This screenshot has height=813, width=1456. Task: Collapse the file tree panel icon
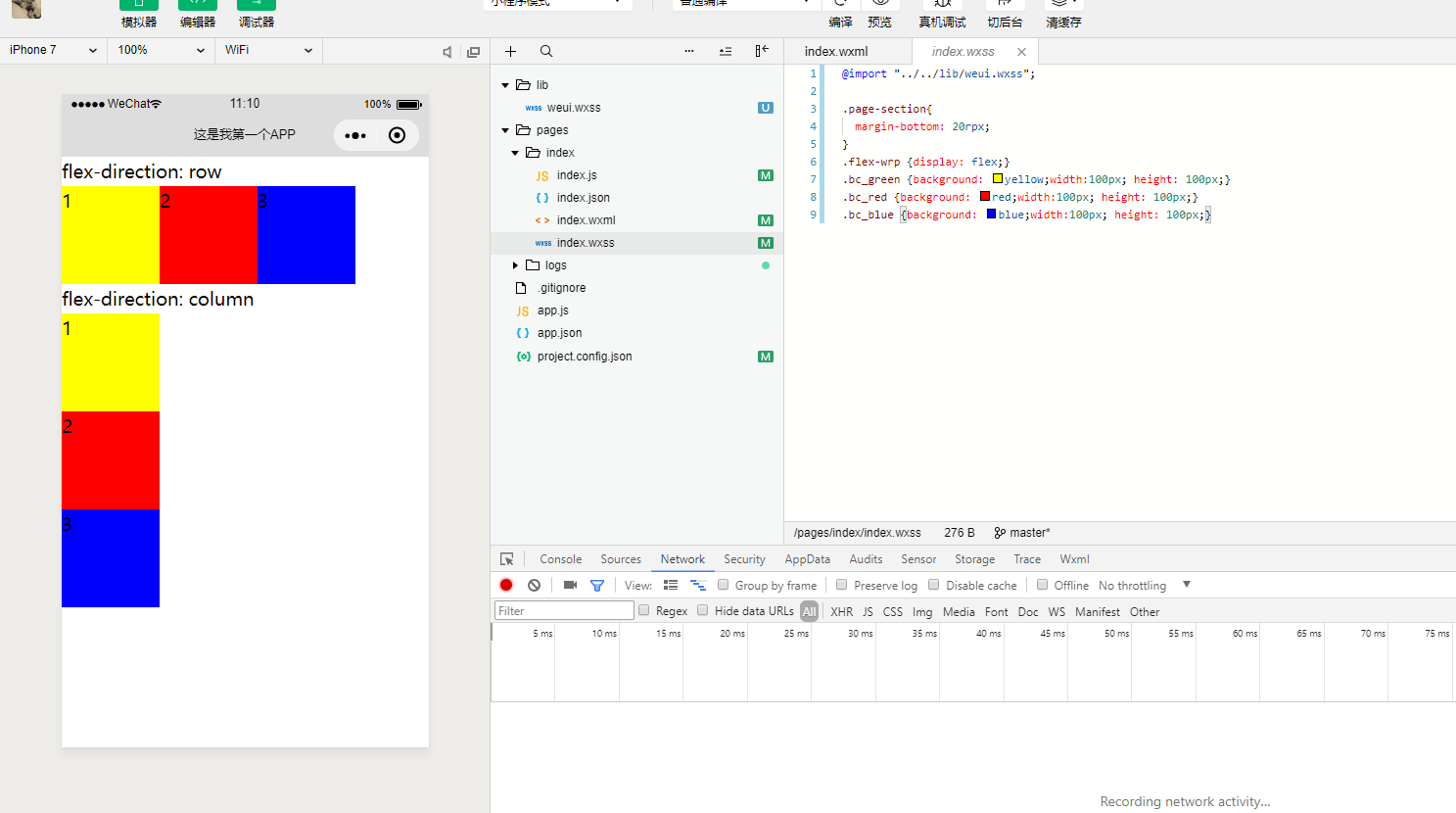point(761,51)
